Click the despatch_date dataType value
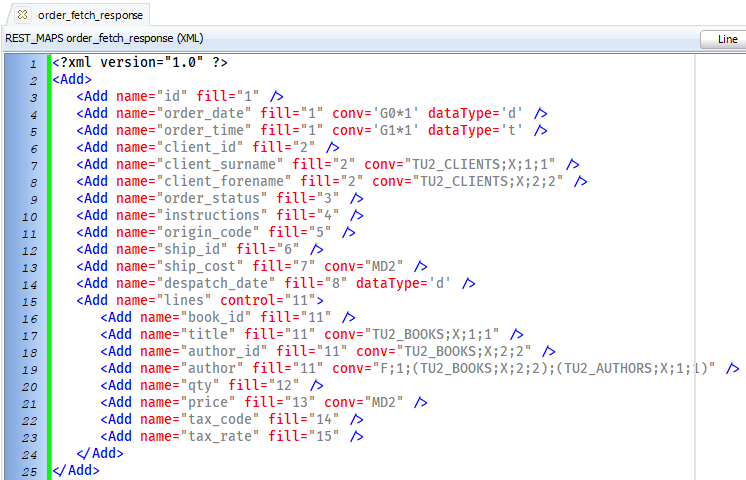746x480 pixels. coord(439,284)
